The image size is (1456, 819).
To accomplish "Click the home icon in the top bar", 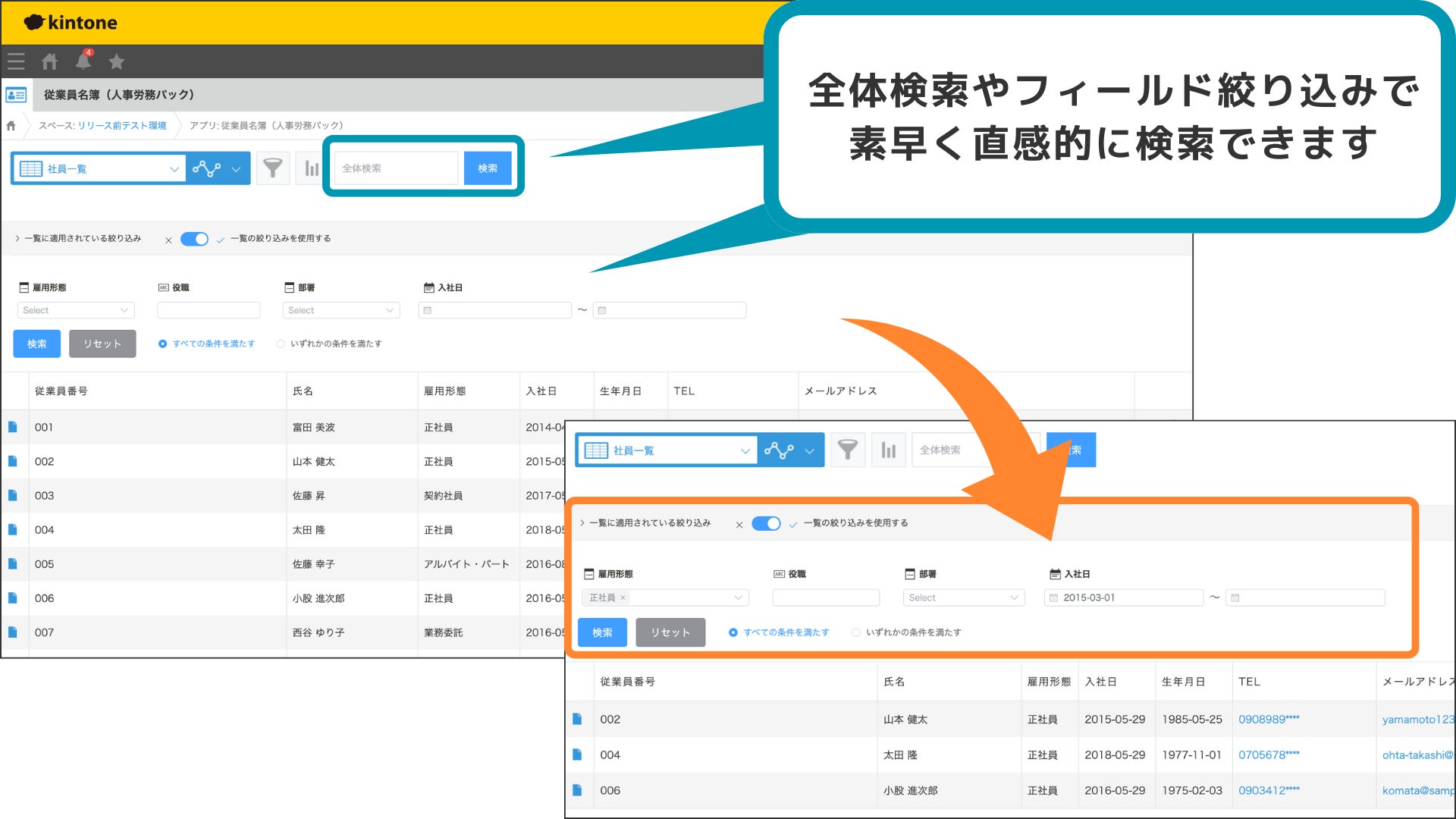I will (49, 61).
